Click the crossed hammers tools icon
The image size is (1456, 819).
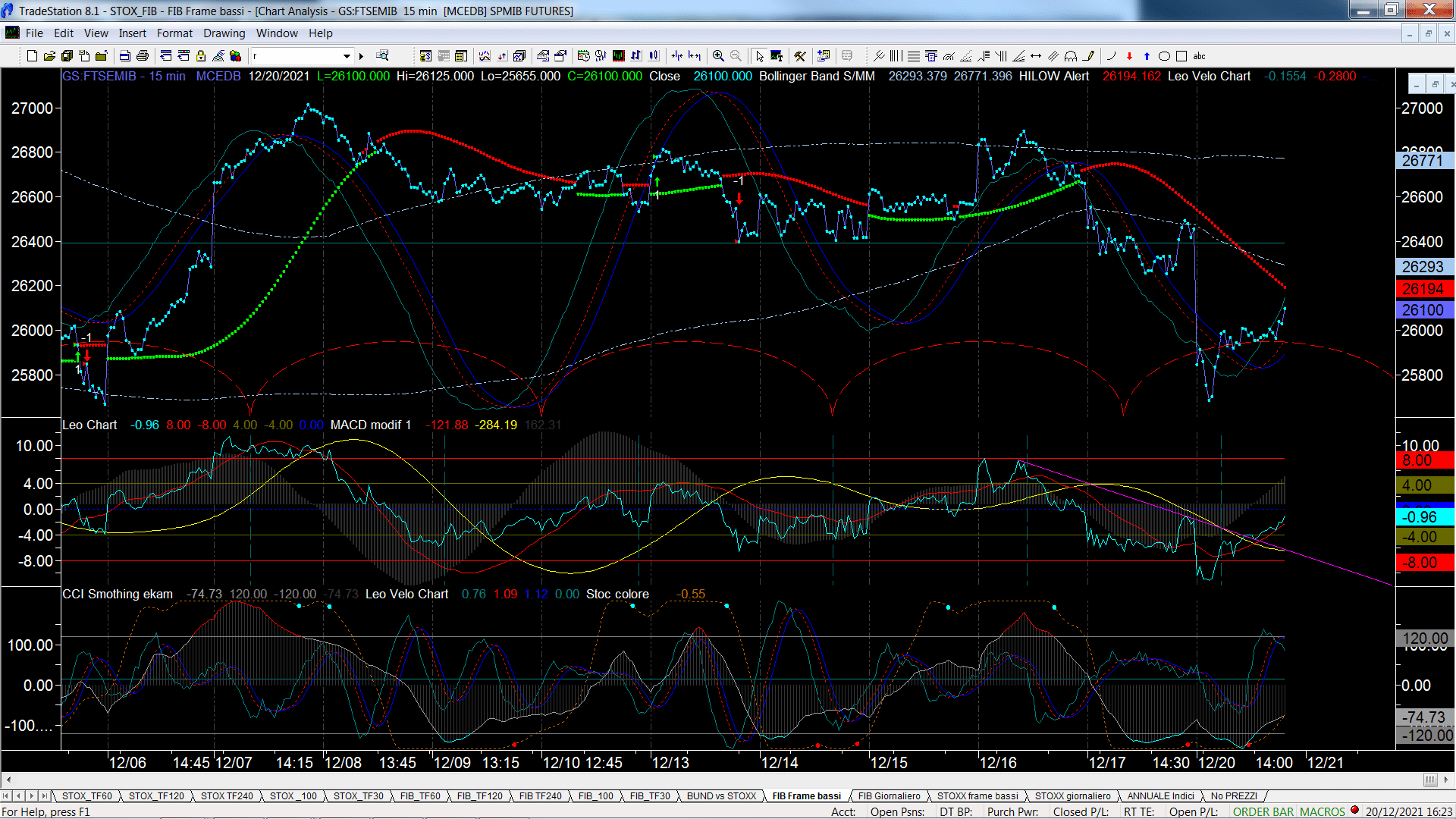click(800, 56)
